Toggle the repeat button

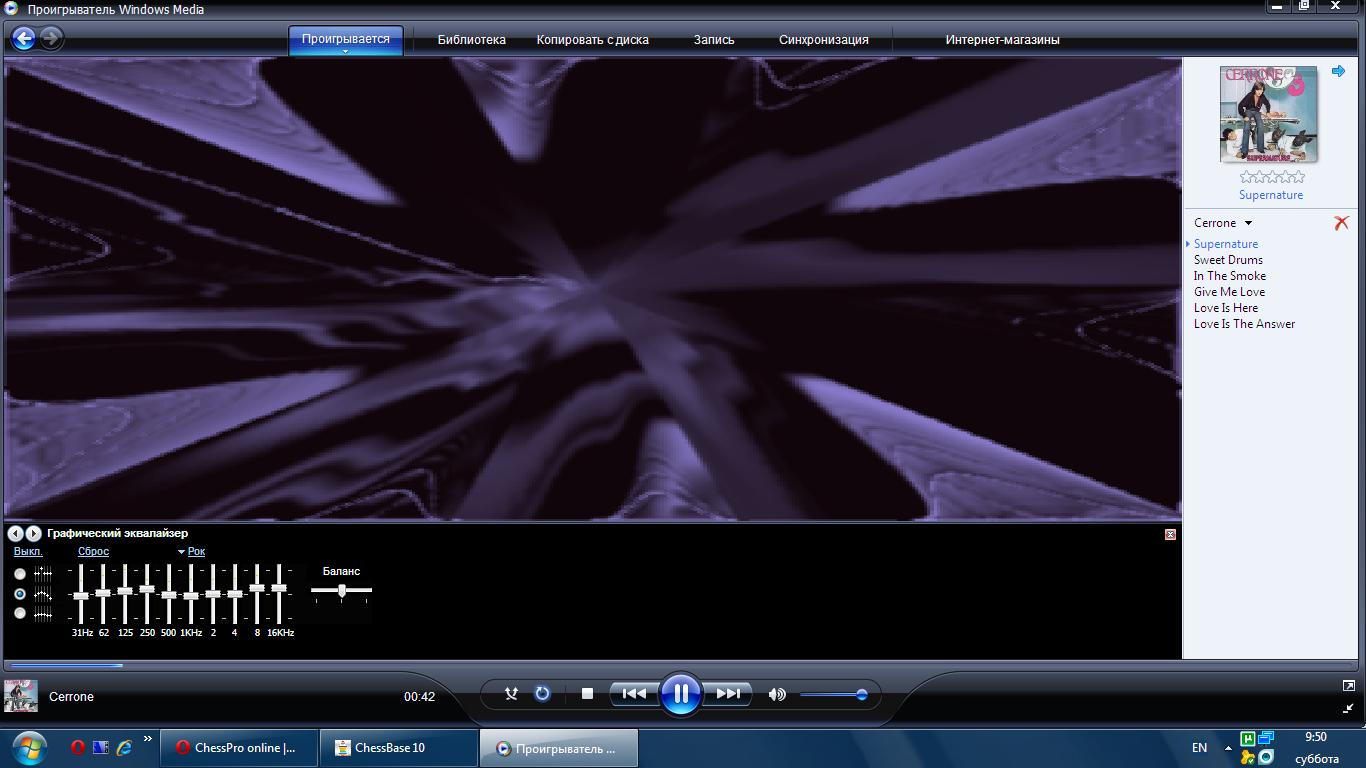(542, 693)
